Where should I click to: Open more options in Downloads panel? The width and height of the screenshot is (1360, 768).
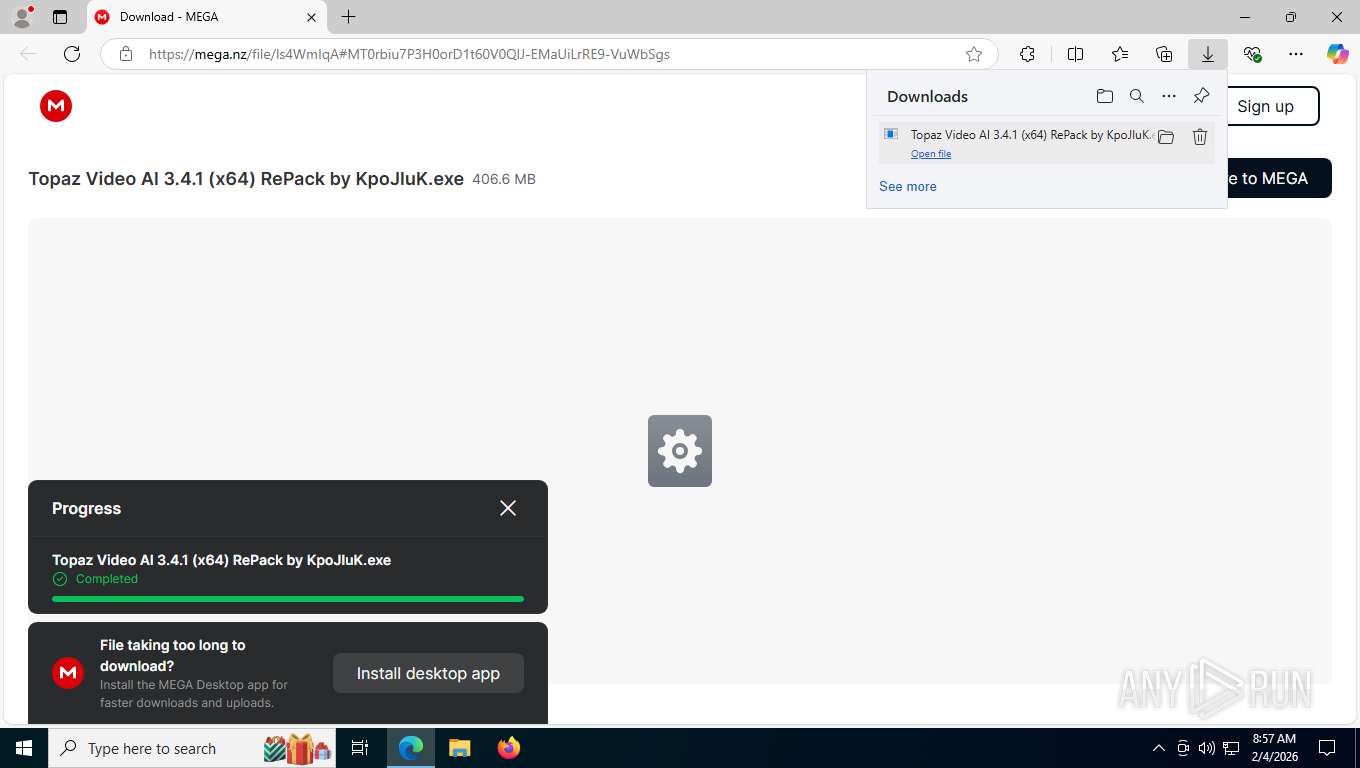(x=1169, y=96)
